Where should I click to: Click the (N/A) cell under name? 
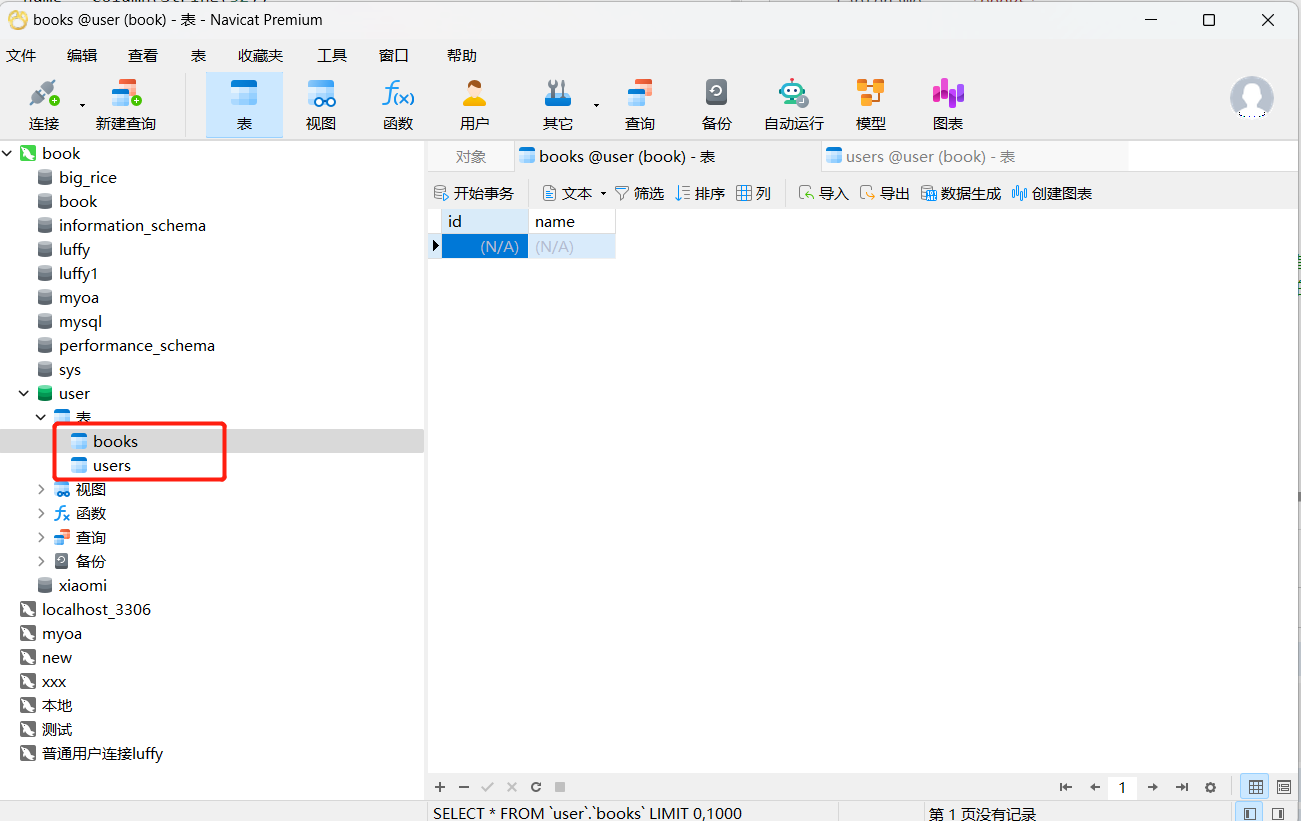[x=572, y=246]
